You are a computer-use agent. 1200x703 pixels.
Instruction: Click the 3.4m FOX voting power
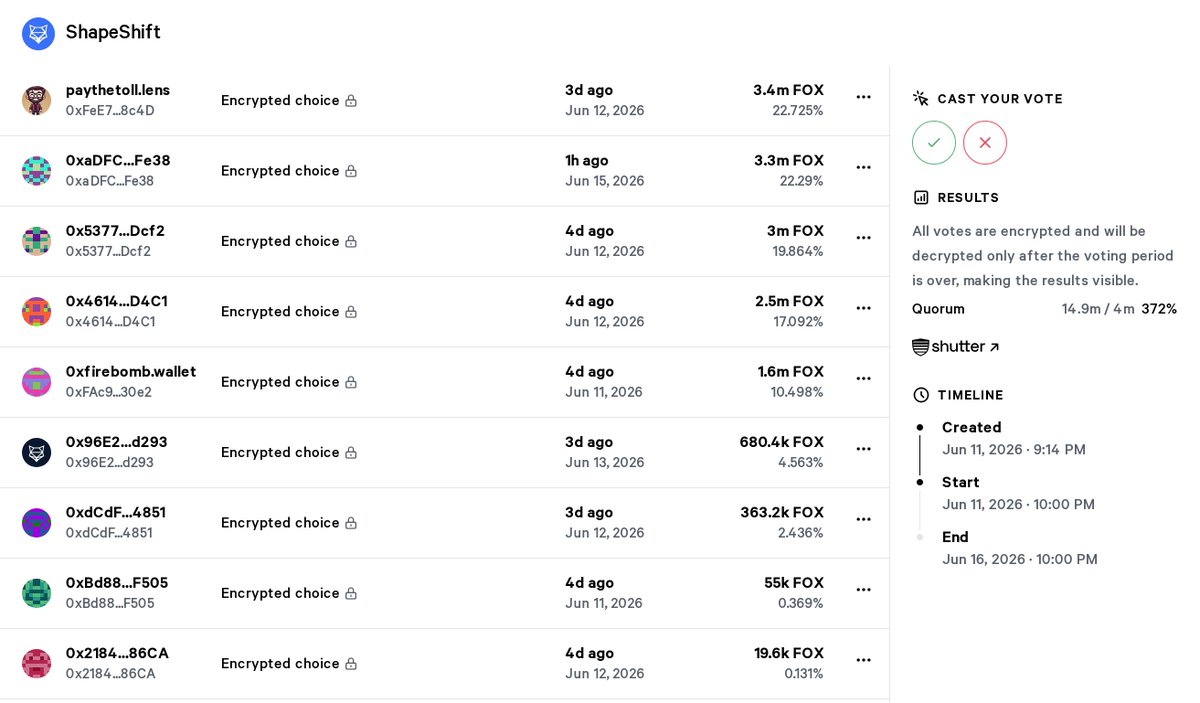point(789,90)
